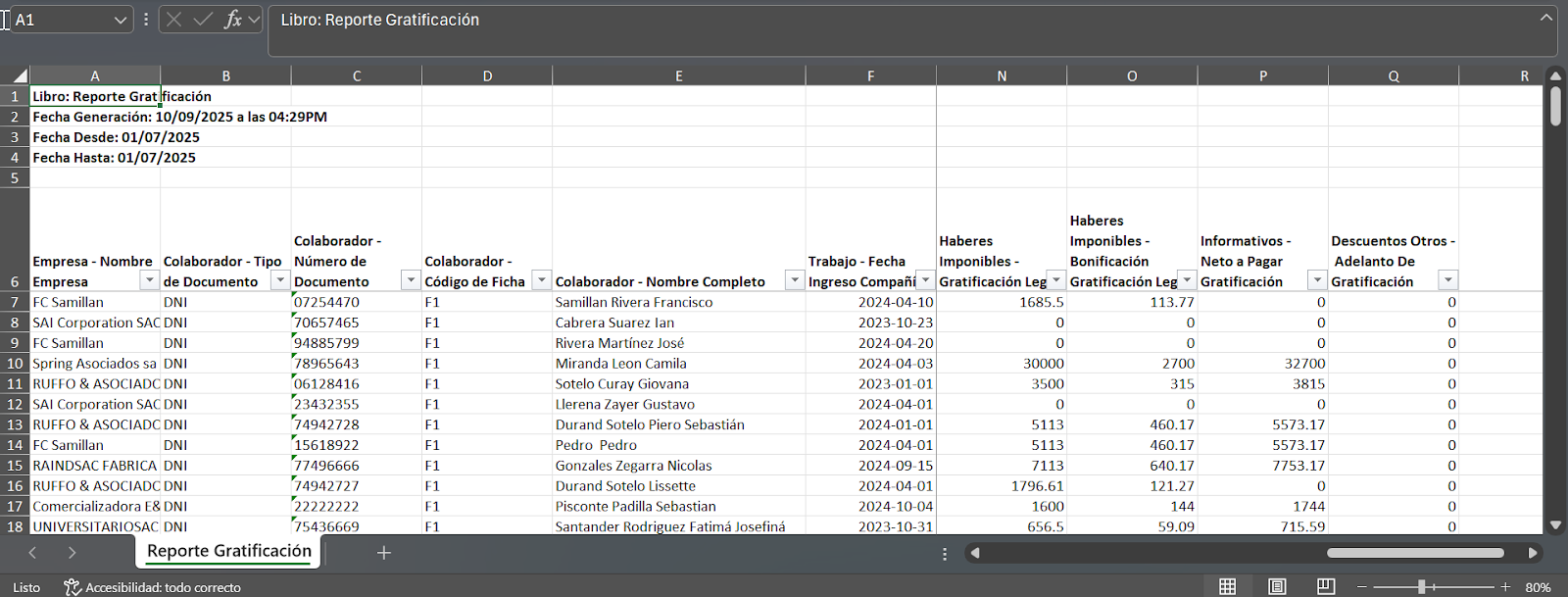The height and width of the screenshot is (597, 1568).
Task: Open filter dropdown for Código de Ficha
Action: [x=541, y=281]
